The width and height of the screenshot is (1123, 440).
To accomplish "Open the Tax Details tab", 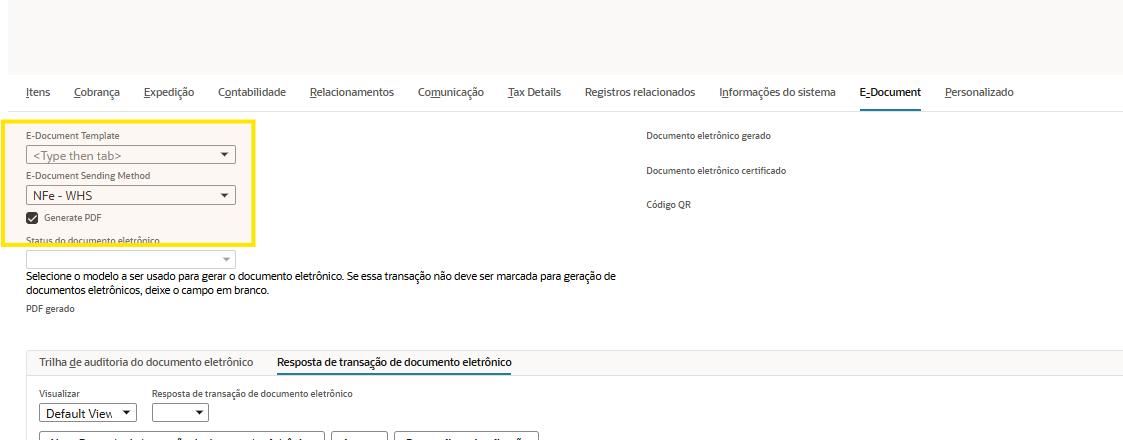I will 534,92.
